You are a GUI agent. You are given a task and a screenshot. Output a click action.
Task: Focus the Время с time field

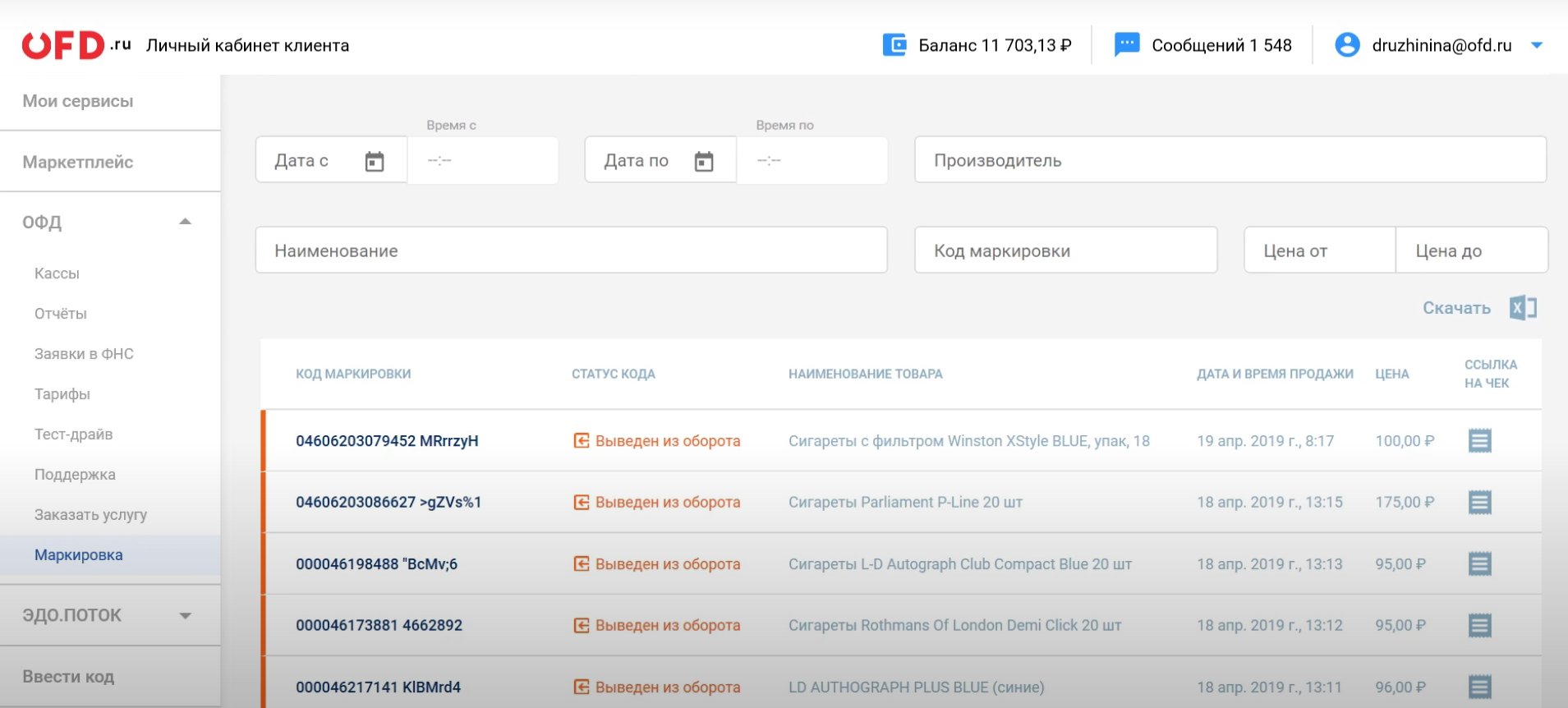coord(483,160)
